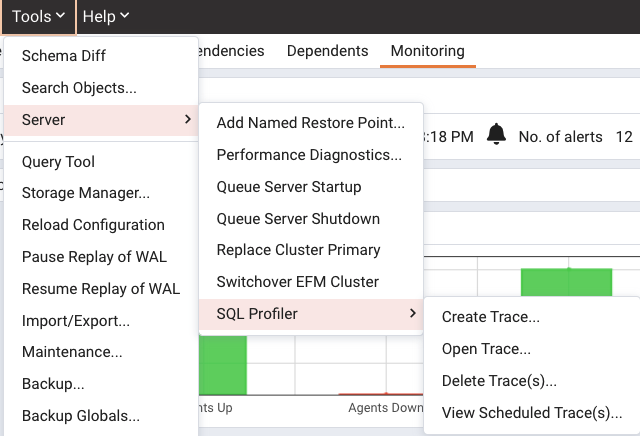Open Performance Diagnostics...
The width and height of the screenshot is (640, 436).
tap(311, 155)
